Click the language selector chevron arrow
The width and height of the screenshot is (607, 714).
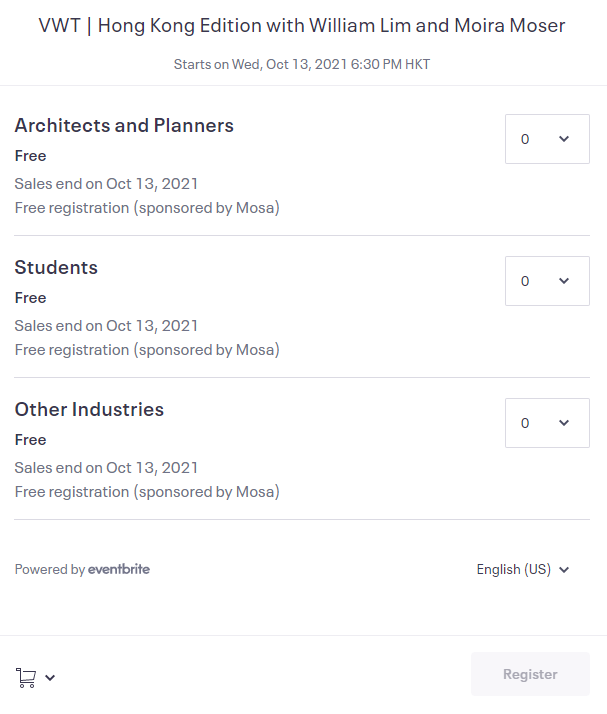(564, 570)
